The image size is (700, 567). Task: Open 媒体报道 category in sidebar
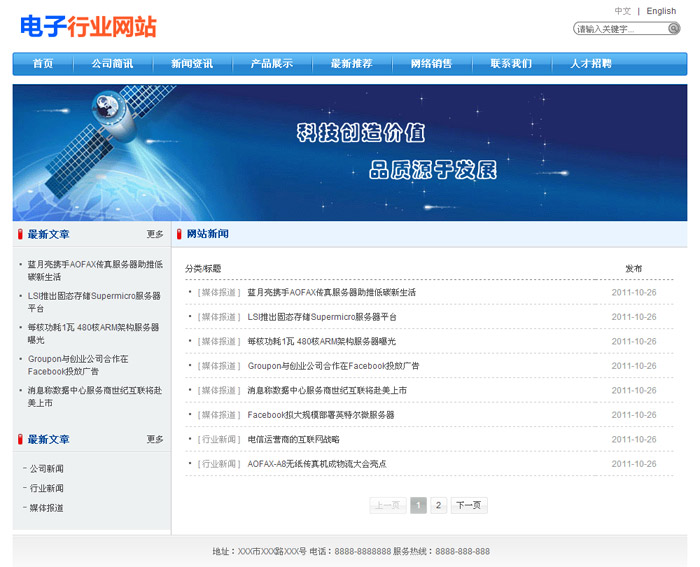pos(47,508)
